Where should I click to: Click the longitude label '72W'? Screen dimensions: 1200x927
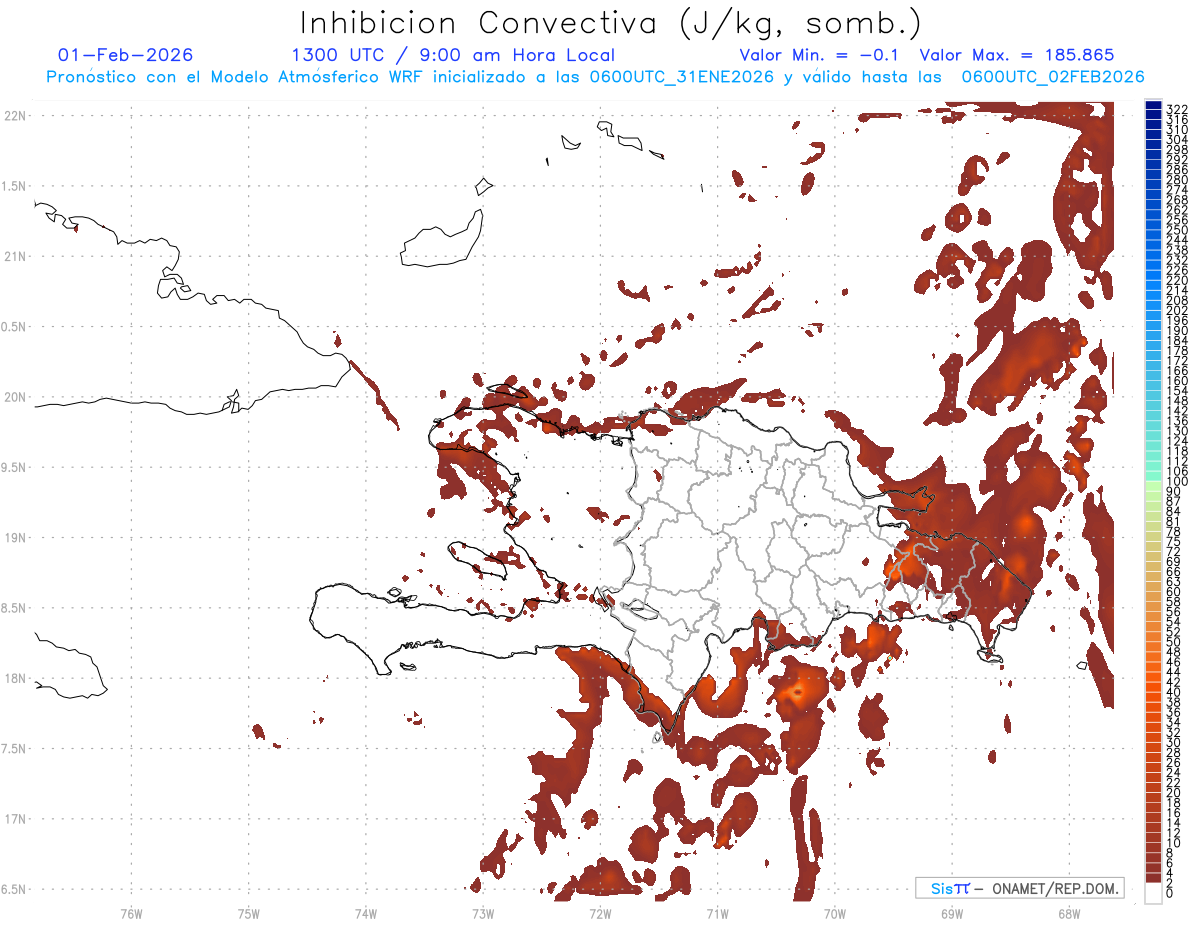(x=600, y=913)
